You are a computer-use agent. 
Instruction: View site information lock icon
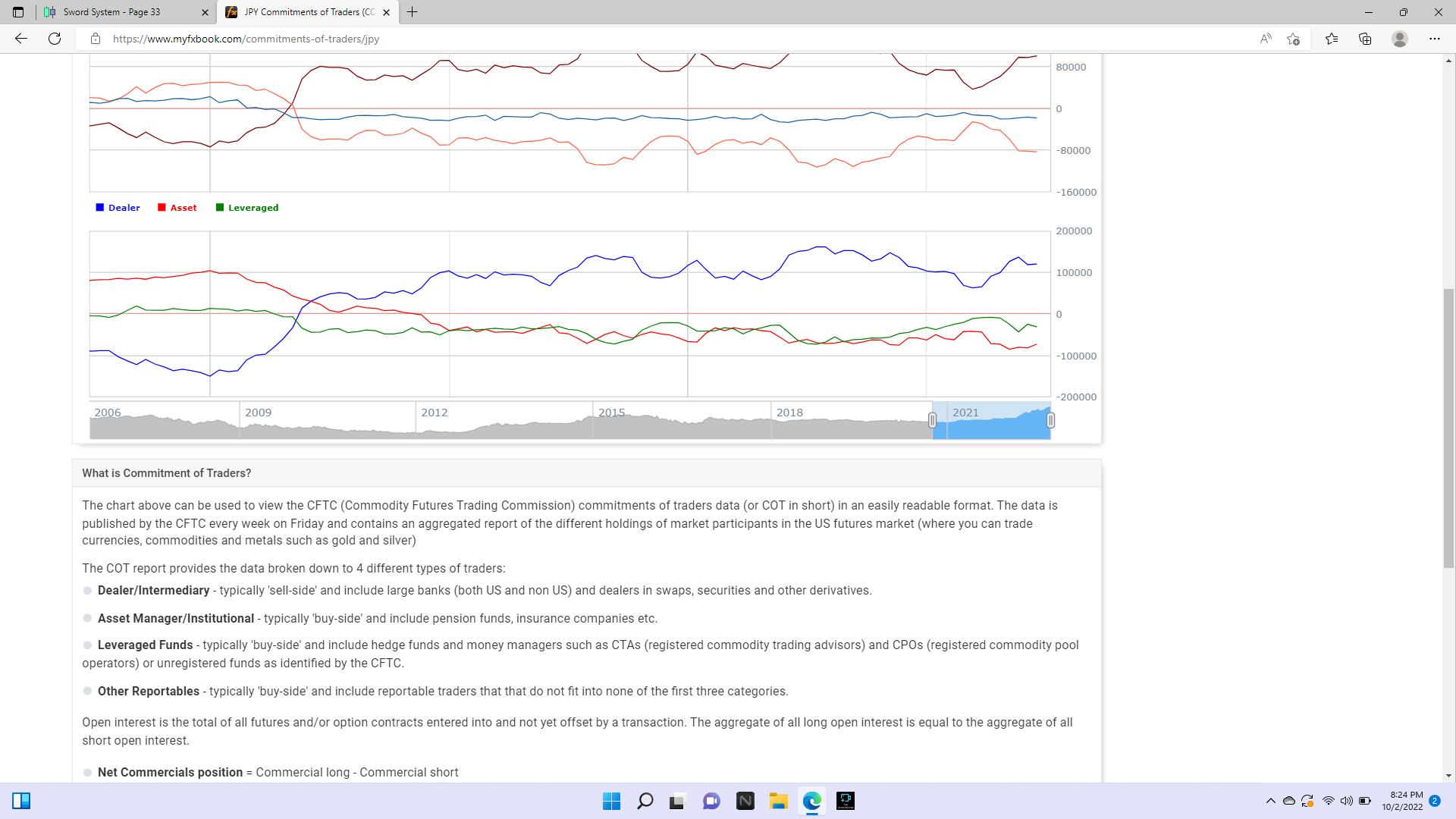[x=96, y=39]
